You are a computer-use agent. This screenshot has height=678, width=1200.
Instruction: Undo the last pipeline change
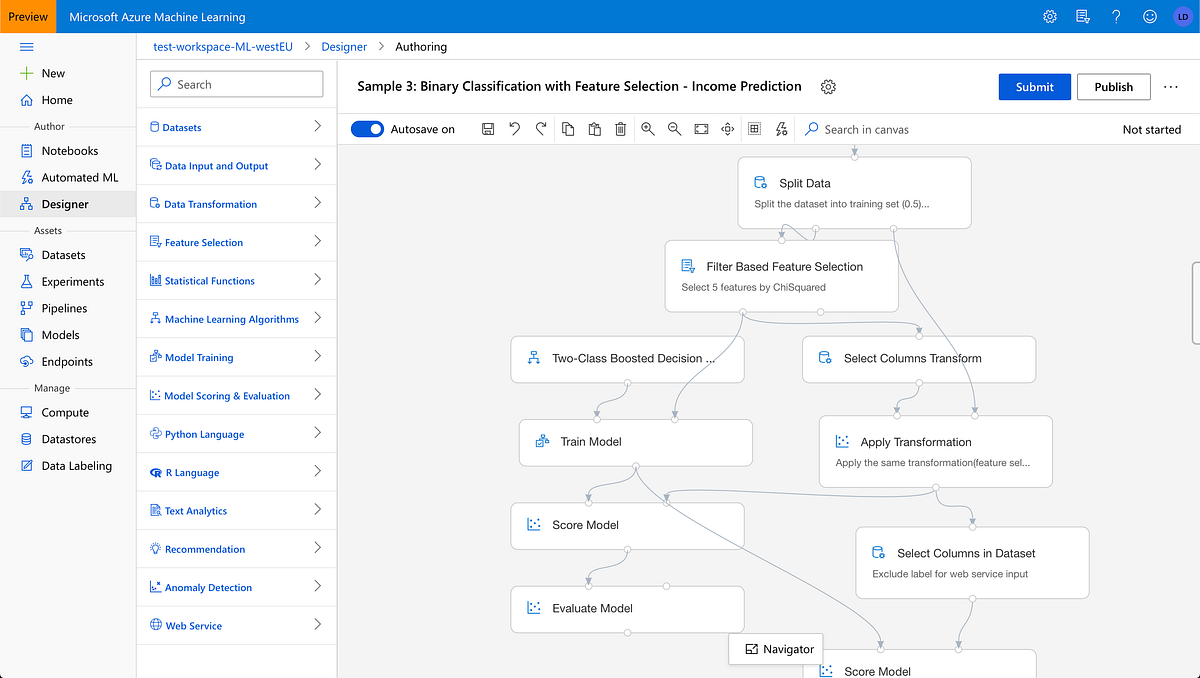(x=514, y=129)
